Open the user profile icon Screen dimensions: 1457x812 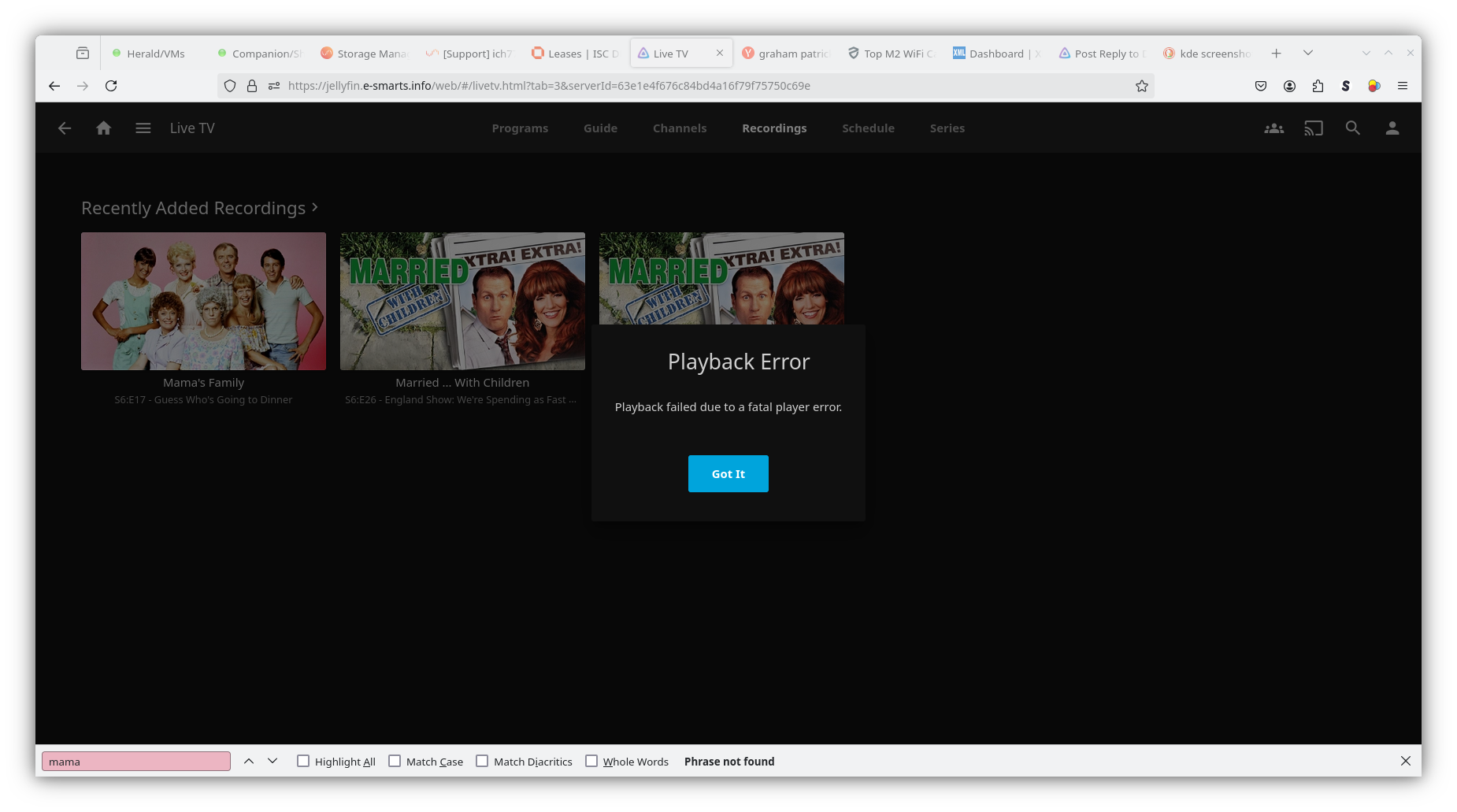point(1392,128)
